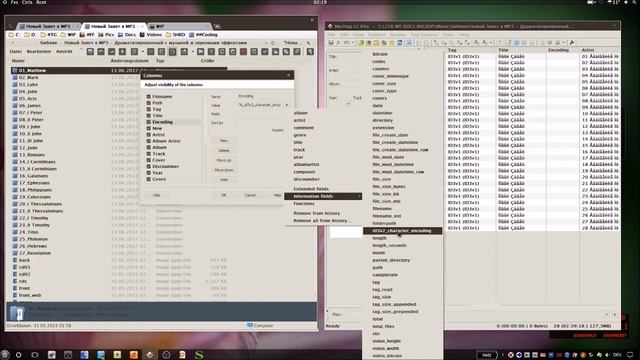Click the Remove tag X icon in Mp3tag toolbar
640x360 pixels.
coord(338,43)
